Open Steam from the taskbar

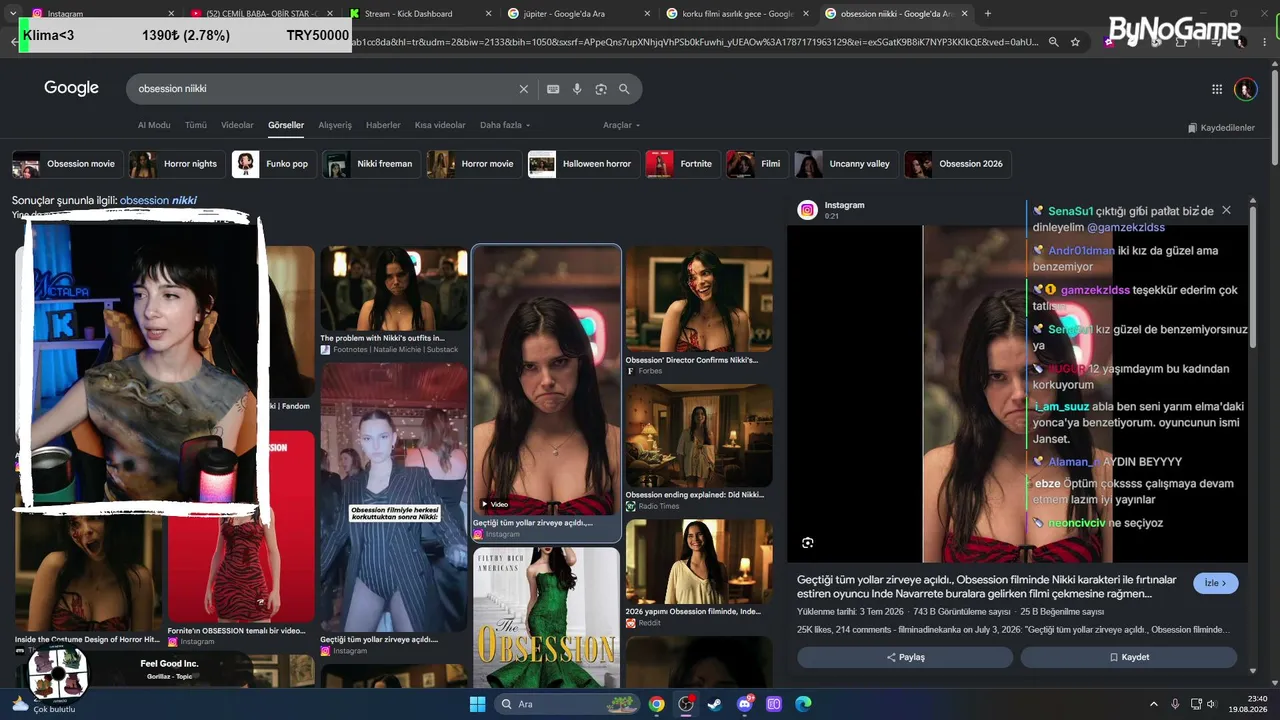[714, 704]
